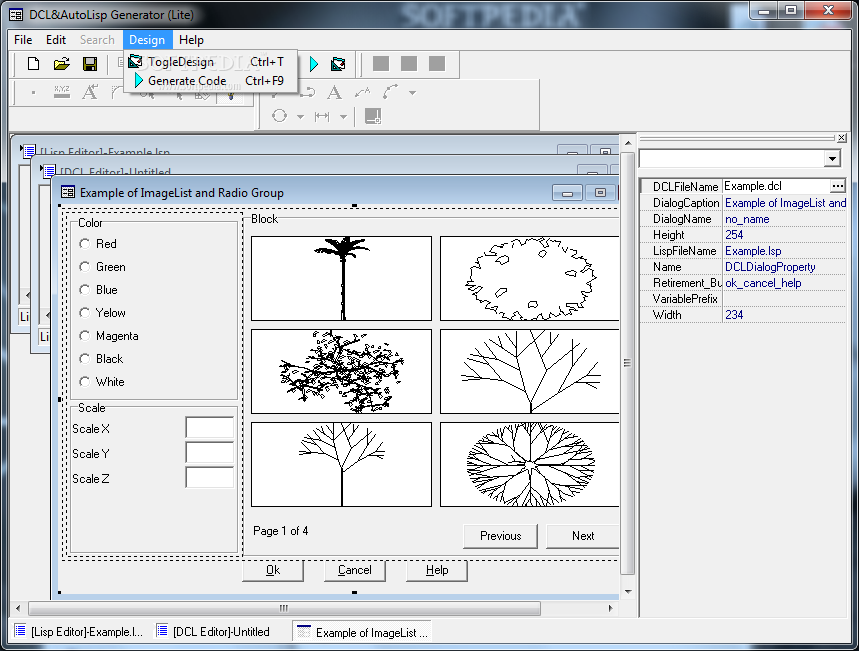
Task: Select the dense branching tree thumbnail
Action: coord(341,372)
